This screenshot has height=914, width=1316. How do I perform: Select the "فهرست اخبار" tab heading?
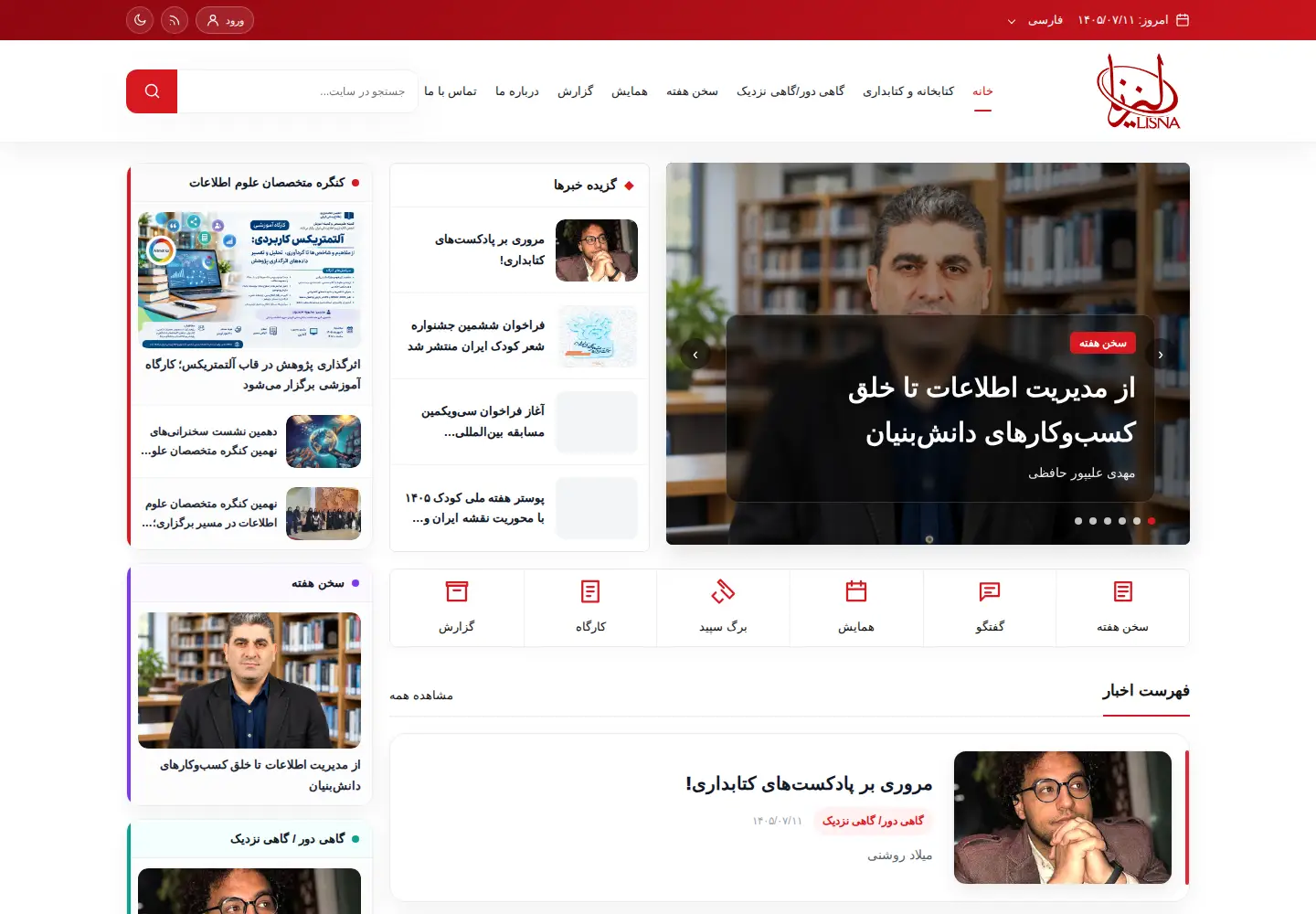(x=1146, y=691)
